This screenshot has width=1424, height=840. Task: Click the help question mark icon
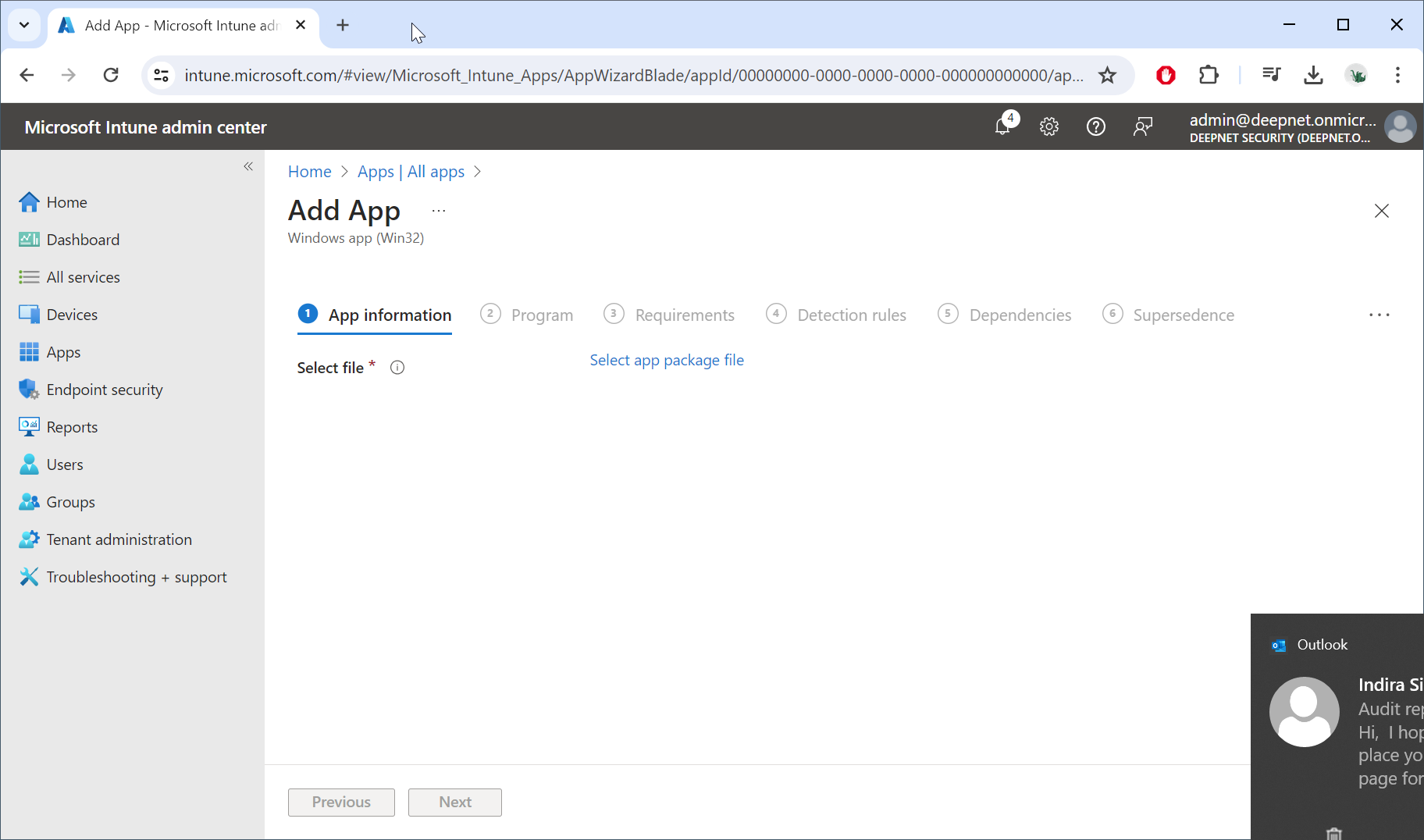(1096, 126)
